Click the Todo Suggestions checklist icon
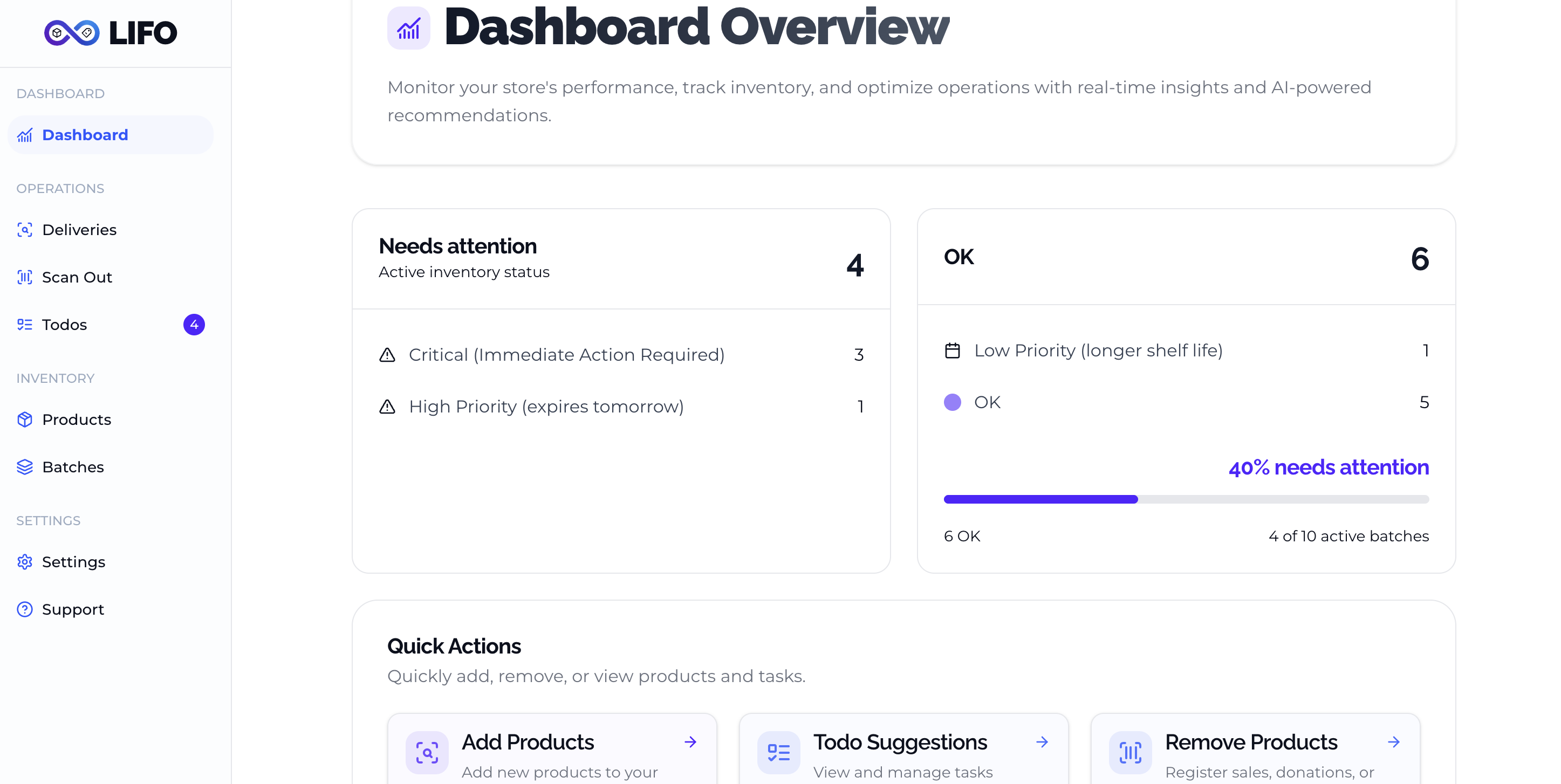Screen dimensions: 1561x784 tap(779, 753)
